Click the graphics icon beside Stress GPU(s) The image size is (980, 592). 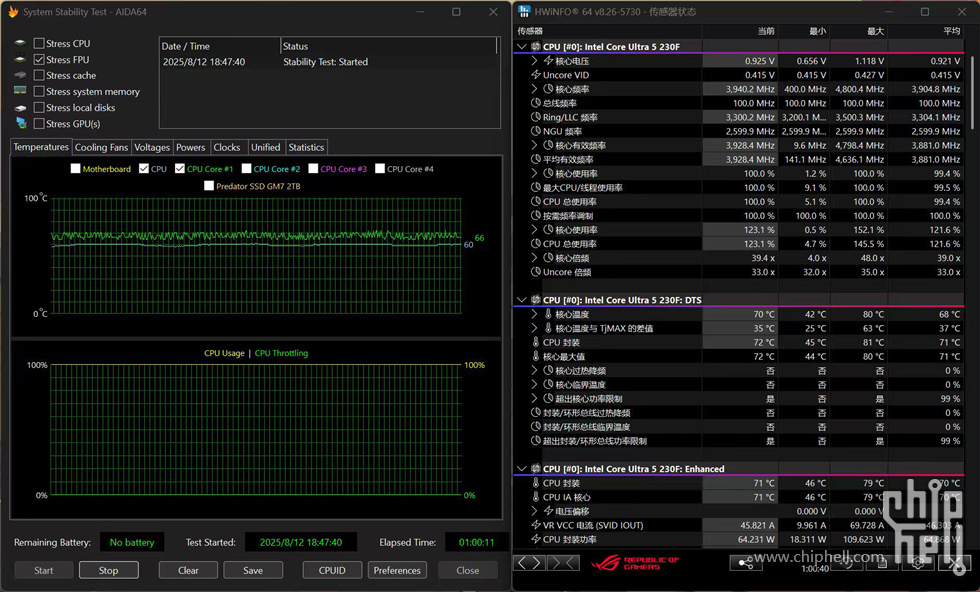tap(21, 123)
